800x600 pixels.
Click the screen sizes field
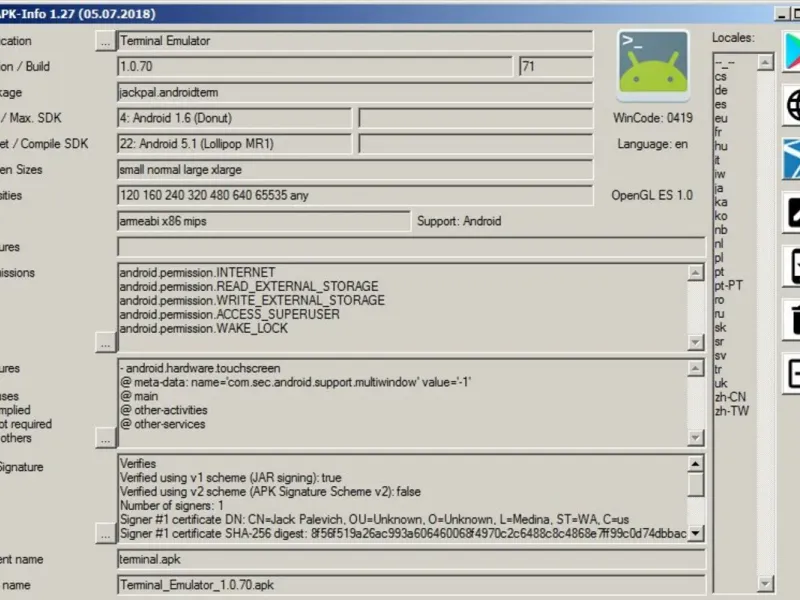pos(355,169)
